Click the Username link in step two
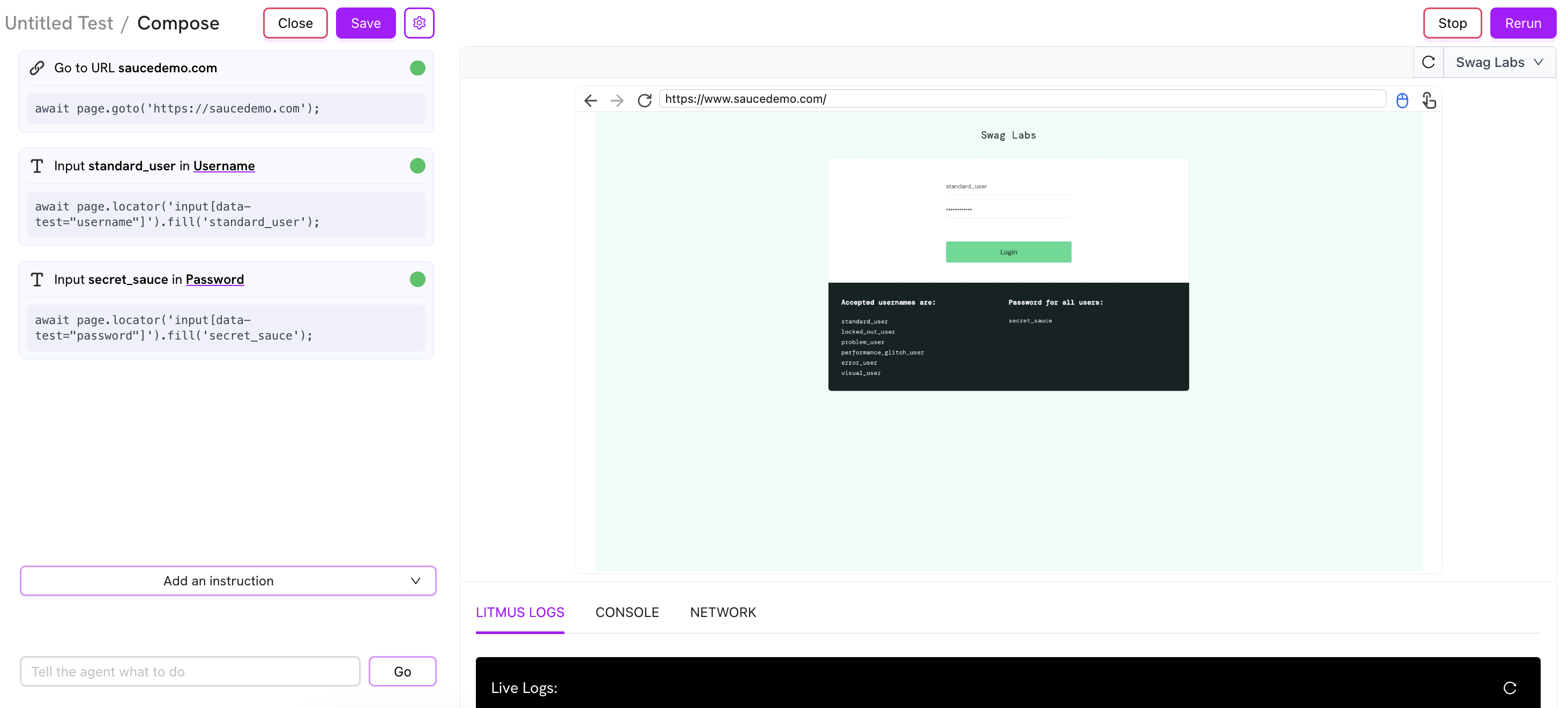 tap(223, 166)
